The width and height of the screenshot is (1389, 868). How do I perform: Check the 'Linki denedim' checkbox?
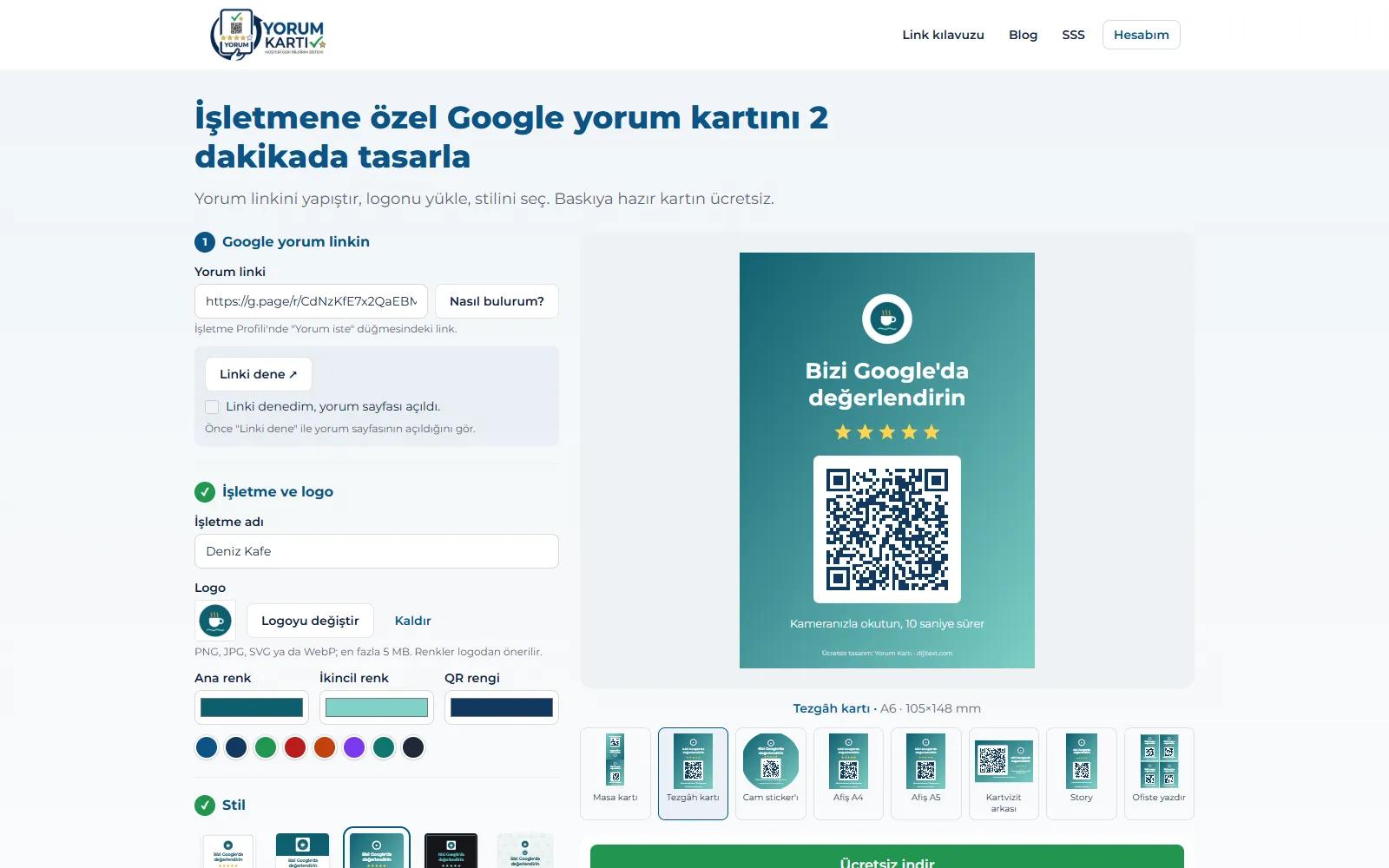(212, 406)
